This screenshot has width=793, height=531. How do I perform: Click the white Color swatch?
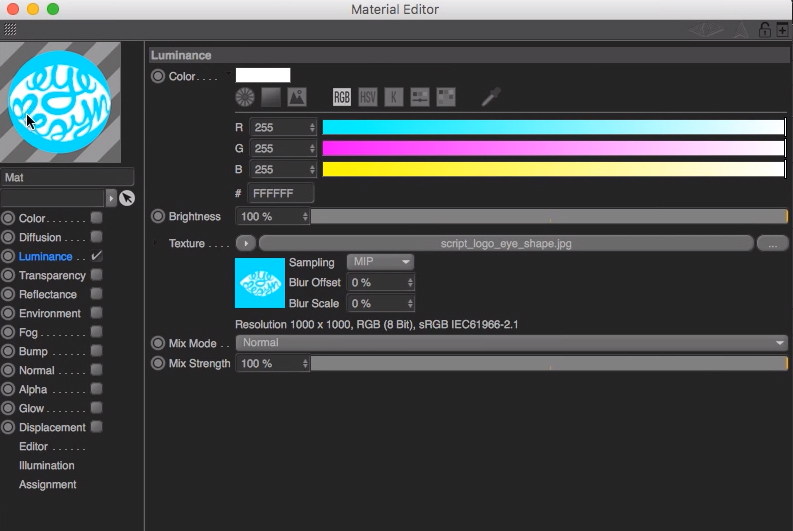(x=263, y=75)
